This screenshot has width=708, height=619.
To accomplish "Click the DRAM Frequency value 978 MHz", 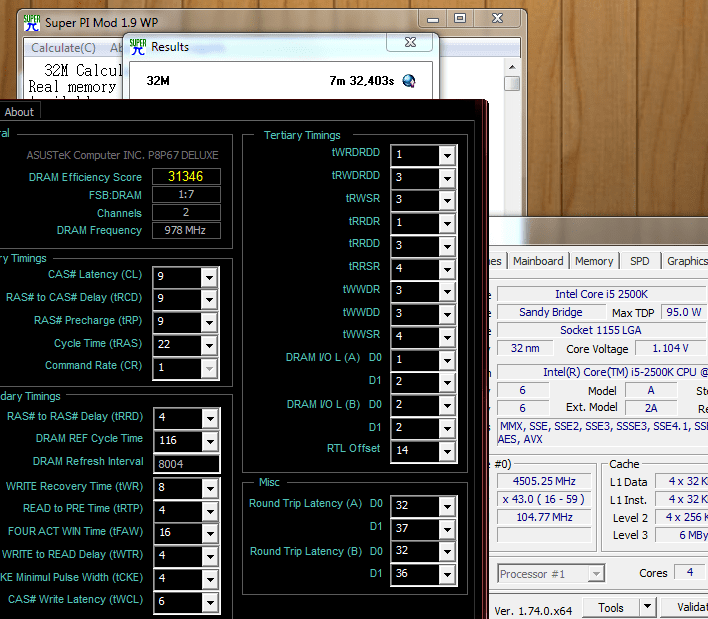I will tap(186, 230).
